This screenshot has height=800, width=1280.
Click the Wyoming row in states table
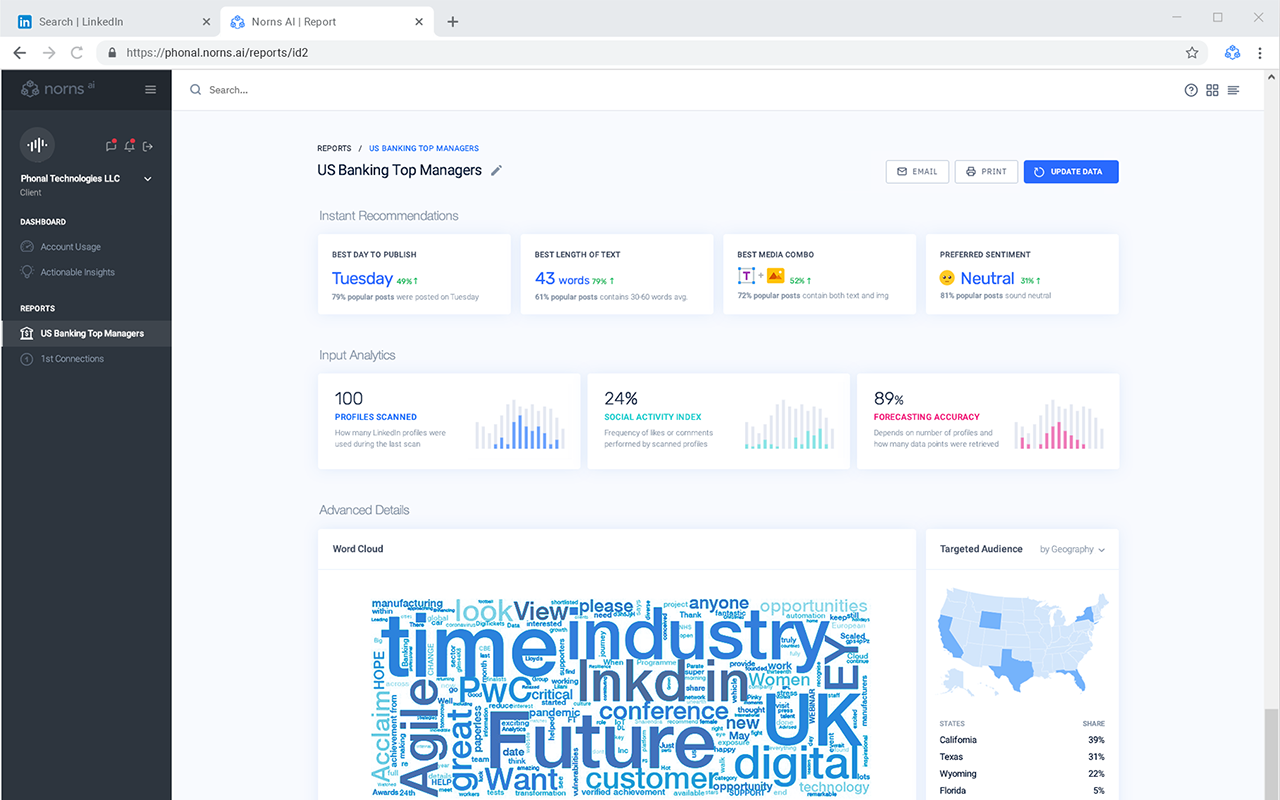pyautogui.click(x=1022, y=774)
